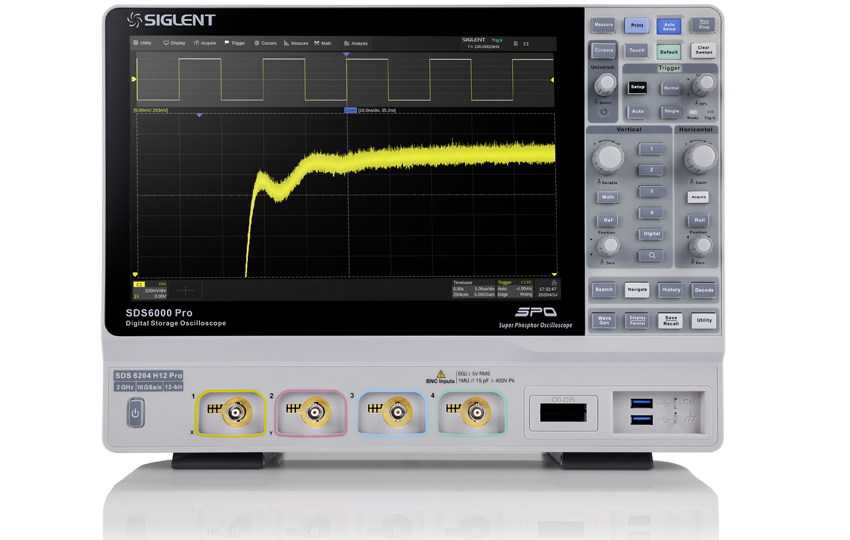Toggle channel 3 panel button

coord(651,191)
